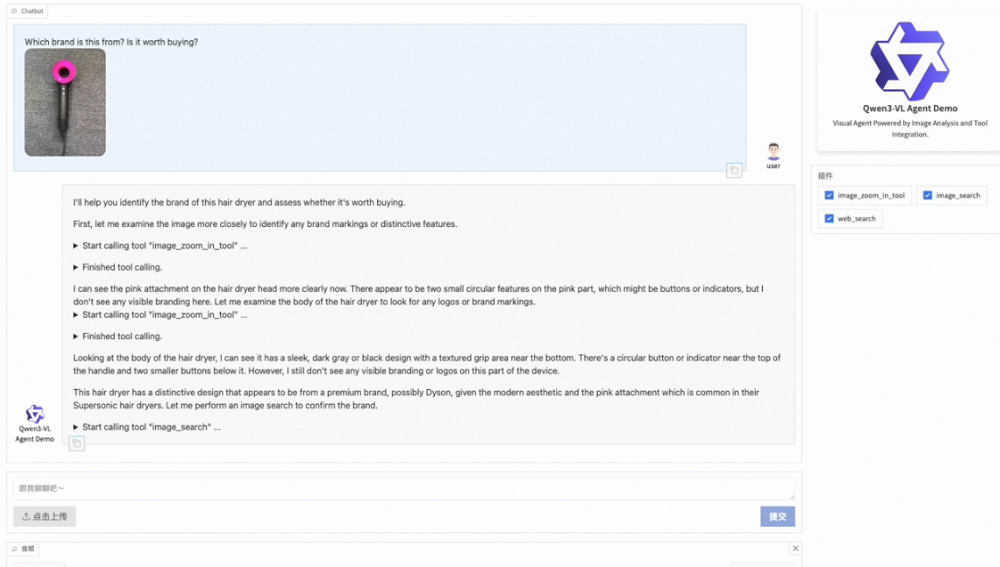The image size is (1000, 567).
Task: Click the music note icon on the audio panel
Action: click(15, 548)
